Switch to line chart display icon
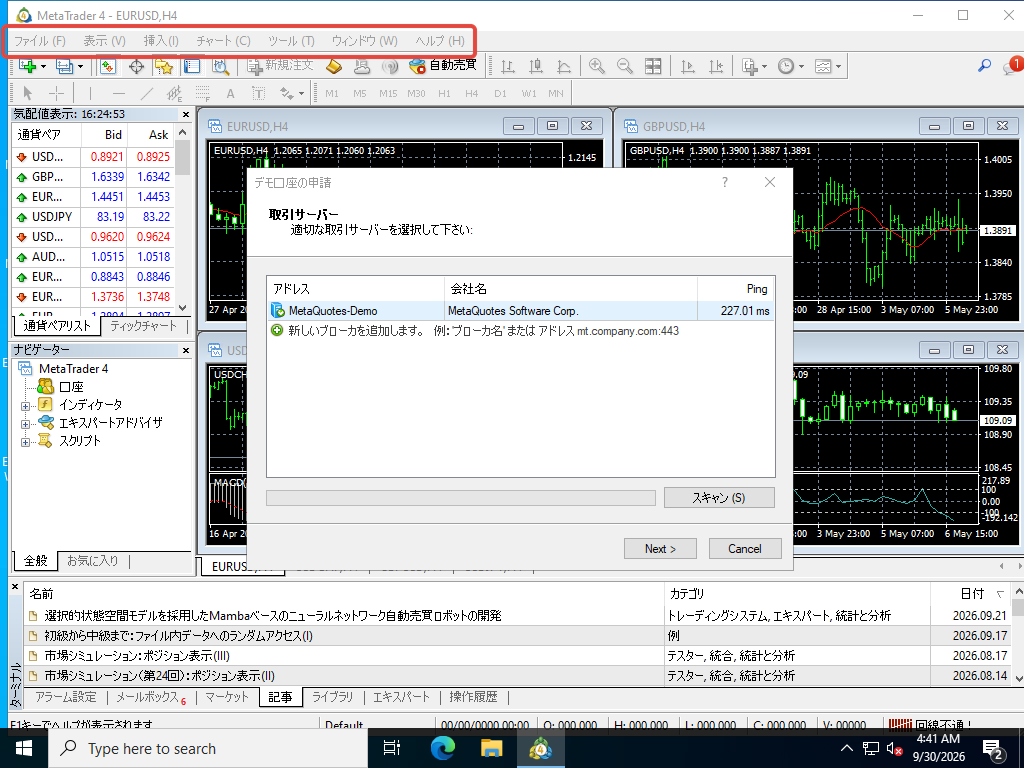 [564, 66]
